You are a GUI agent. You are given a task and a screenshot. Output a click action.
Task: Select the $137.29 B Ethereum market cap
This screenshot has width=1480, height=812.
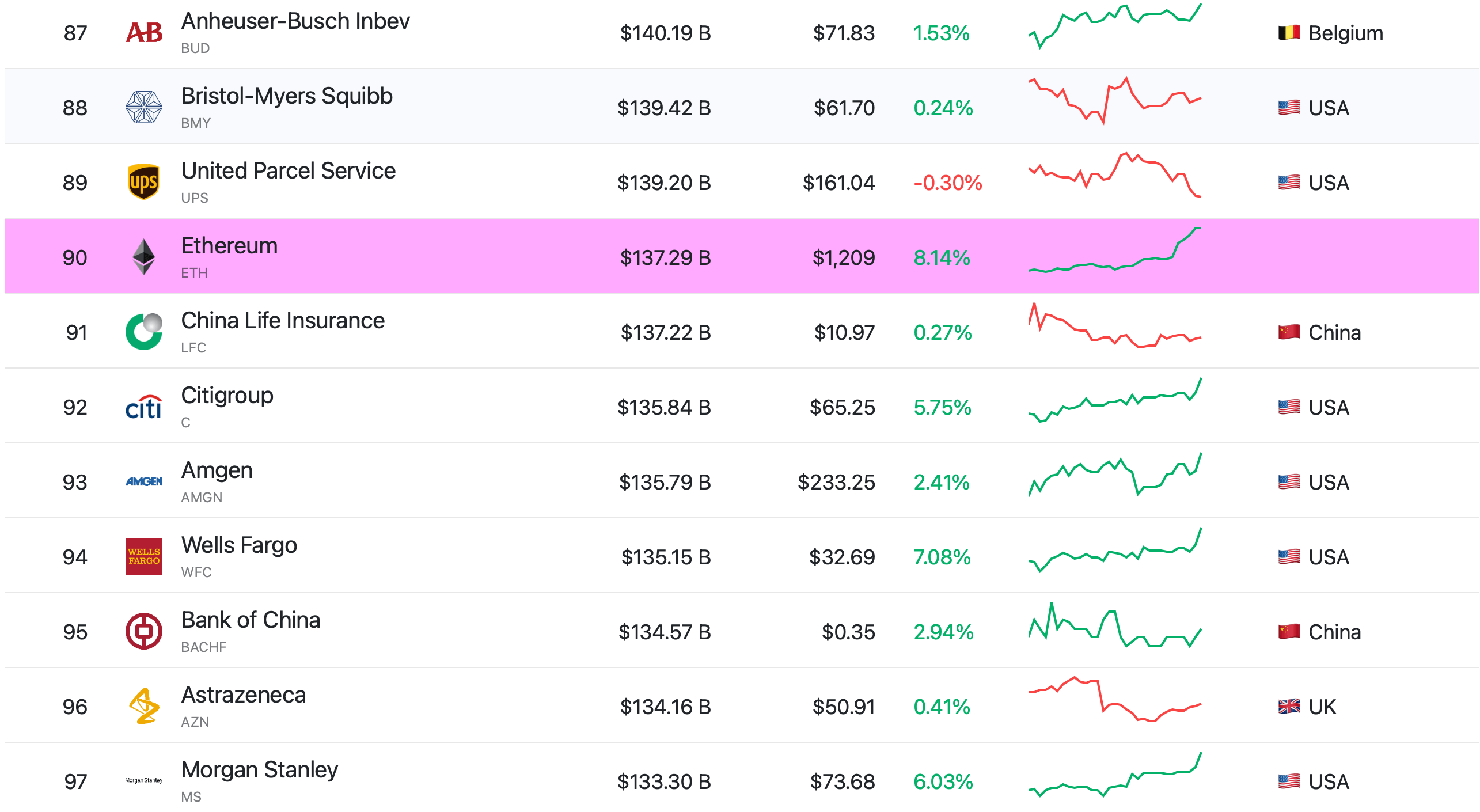point(666,258)
